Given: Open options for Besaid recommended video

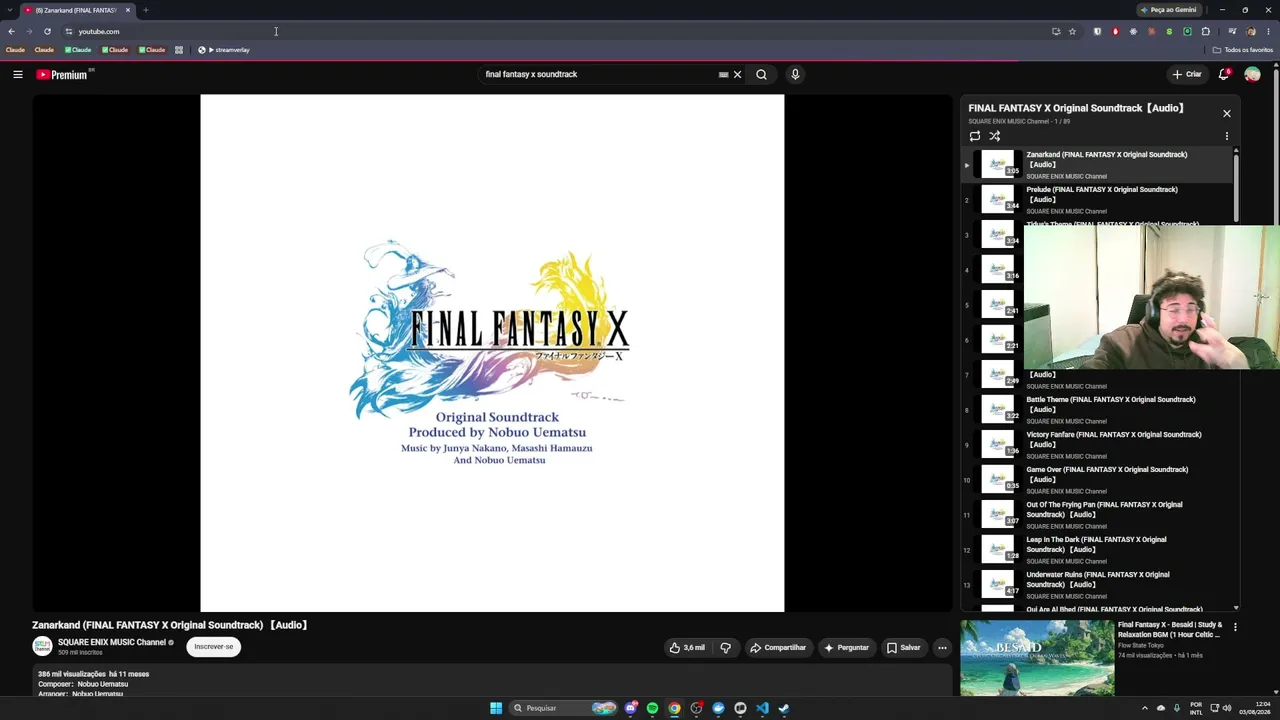Looking at the screenshot, I should [1235, 627].
